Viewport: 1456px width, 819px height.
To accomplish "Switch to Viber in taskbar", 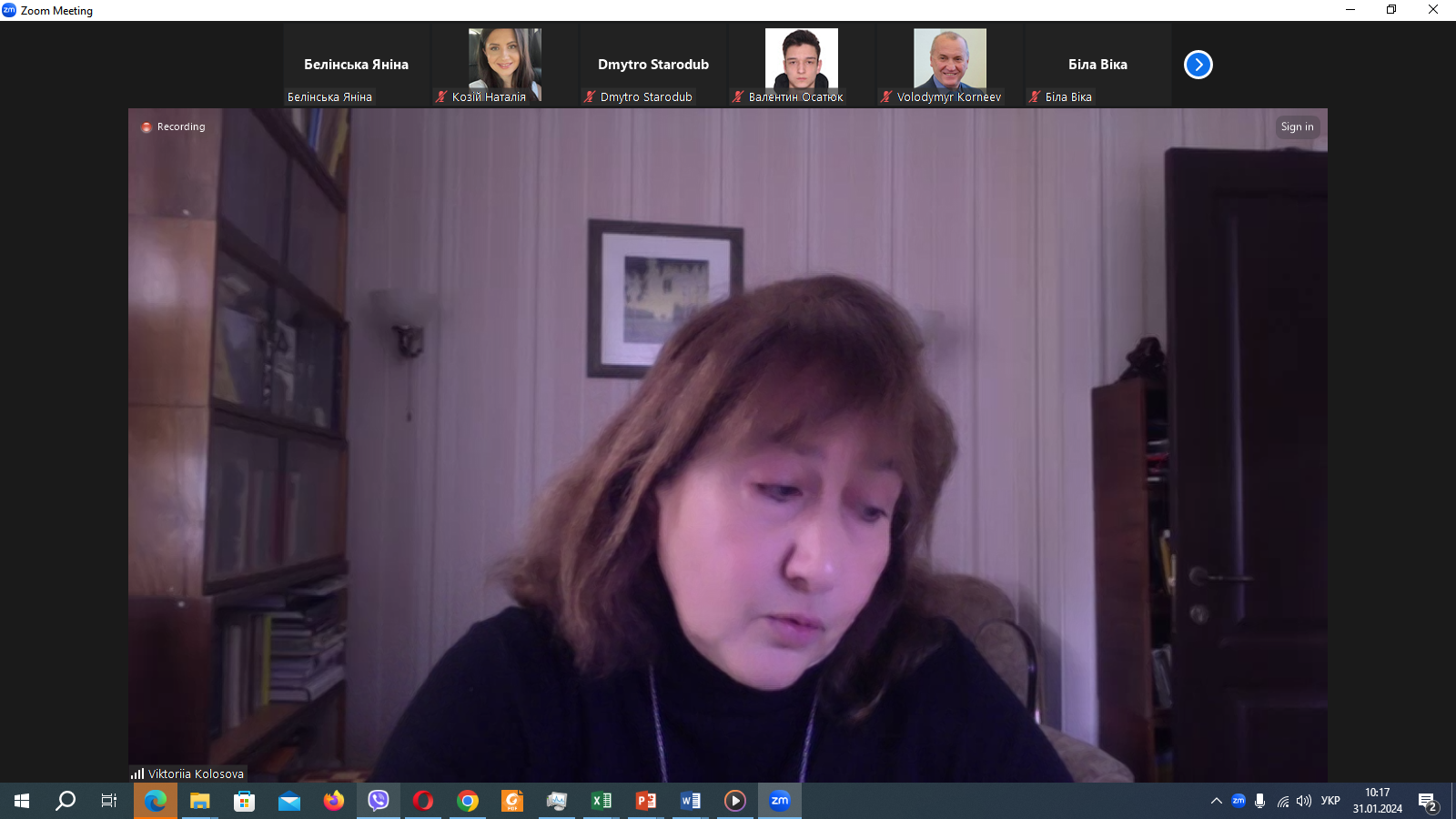I will (379, 801).
